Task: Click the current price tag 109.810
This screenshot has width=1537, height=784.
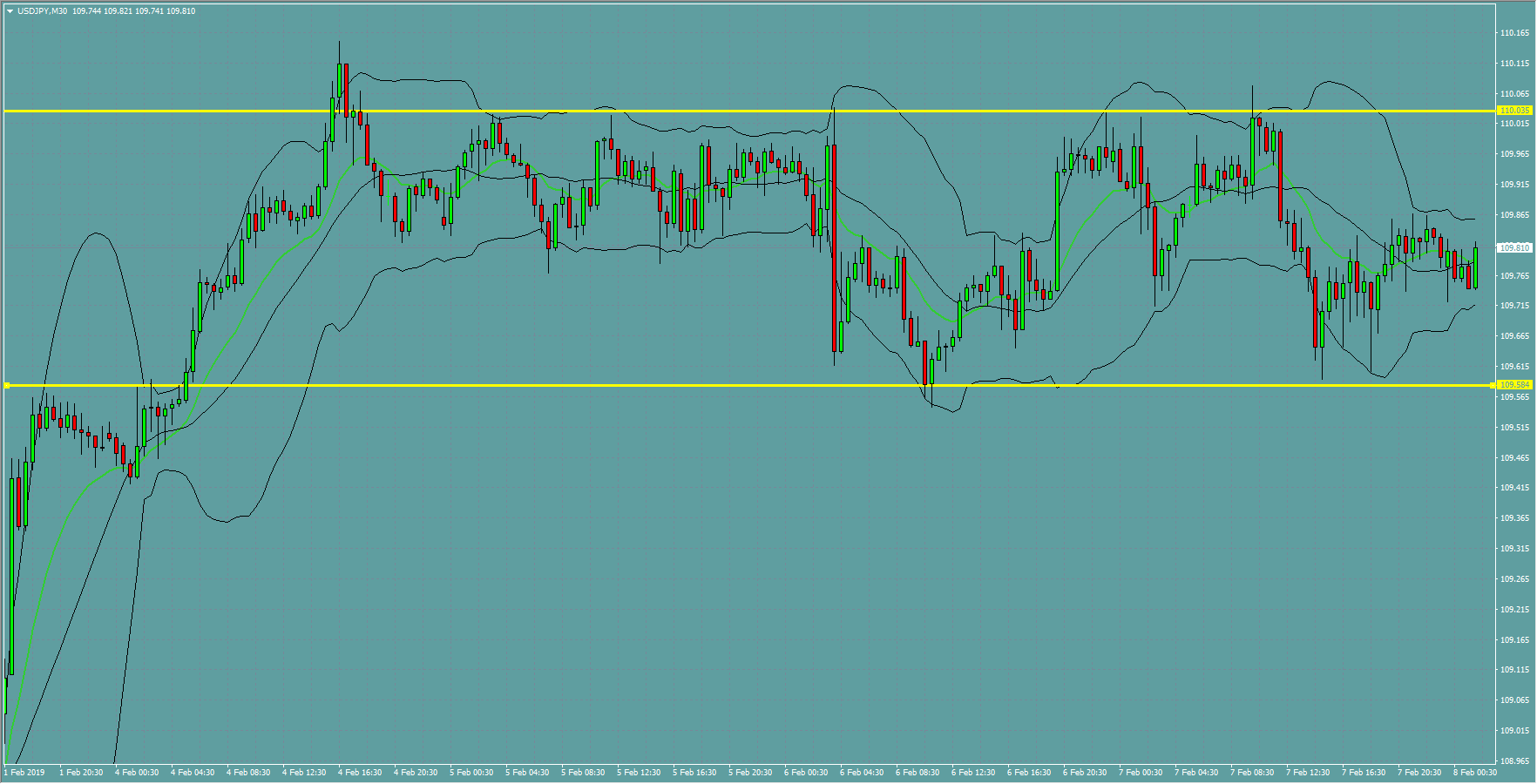Action: pyautogui.click(x=1514, y=248)
